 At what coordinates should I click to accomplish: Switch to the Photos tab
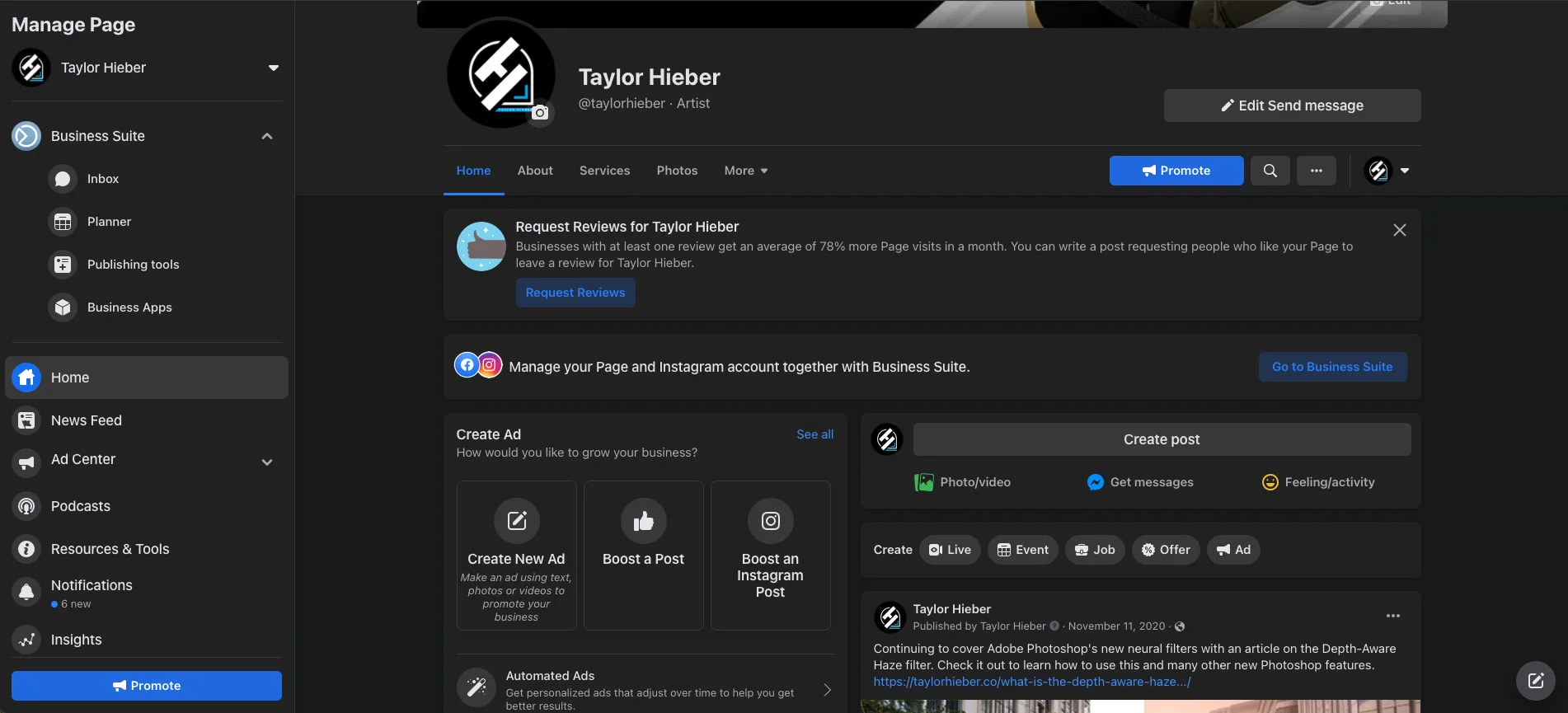(678, 171)
